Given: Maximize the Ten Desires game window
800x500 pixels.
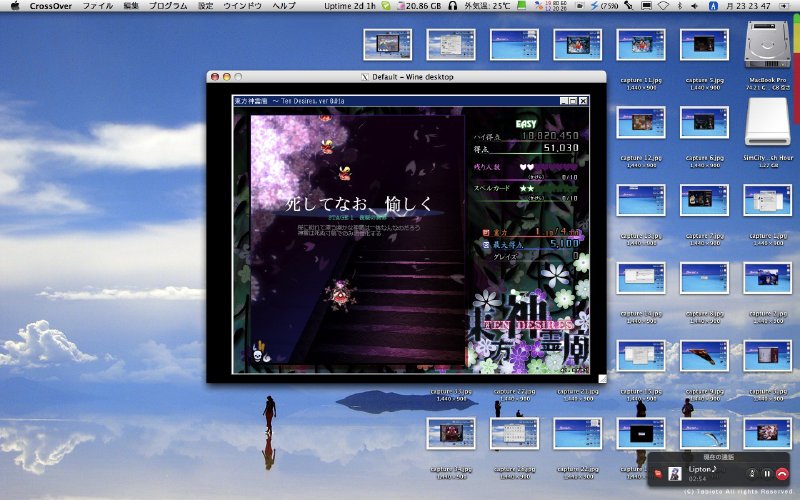Looking at the screenshot, I should point(573,101).
